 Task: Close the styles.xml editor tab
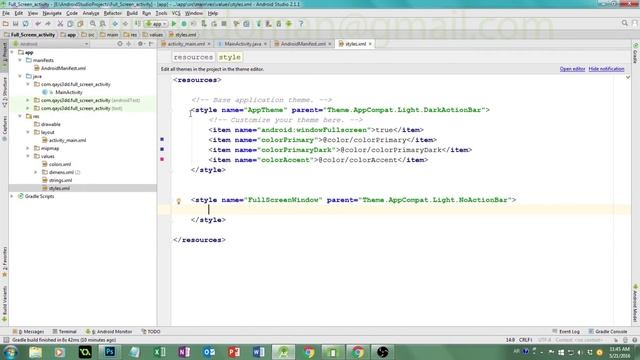click(x=370, y=44)
